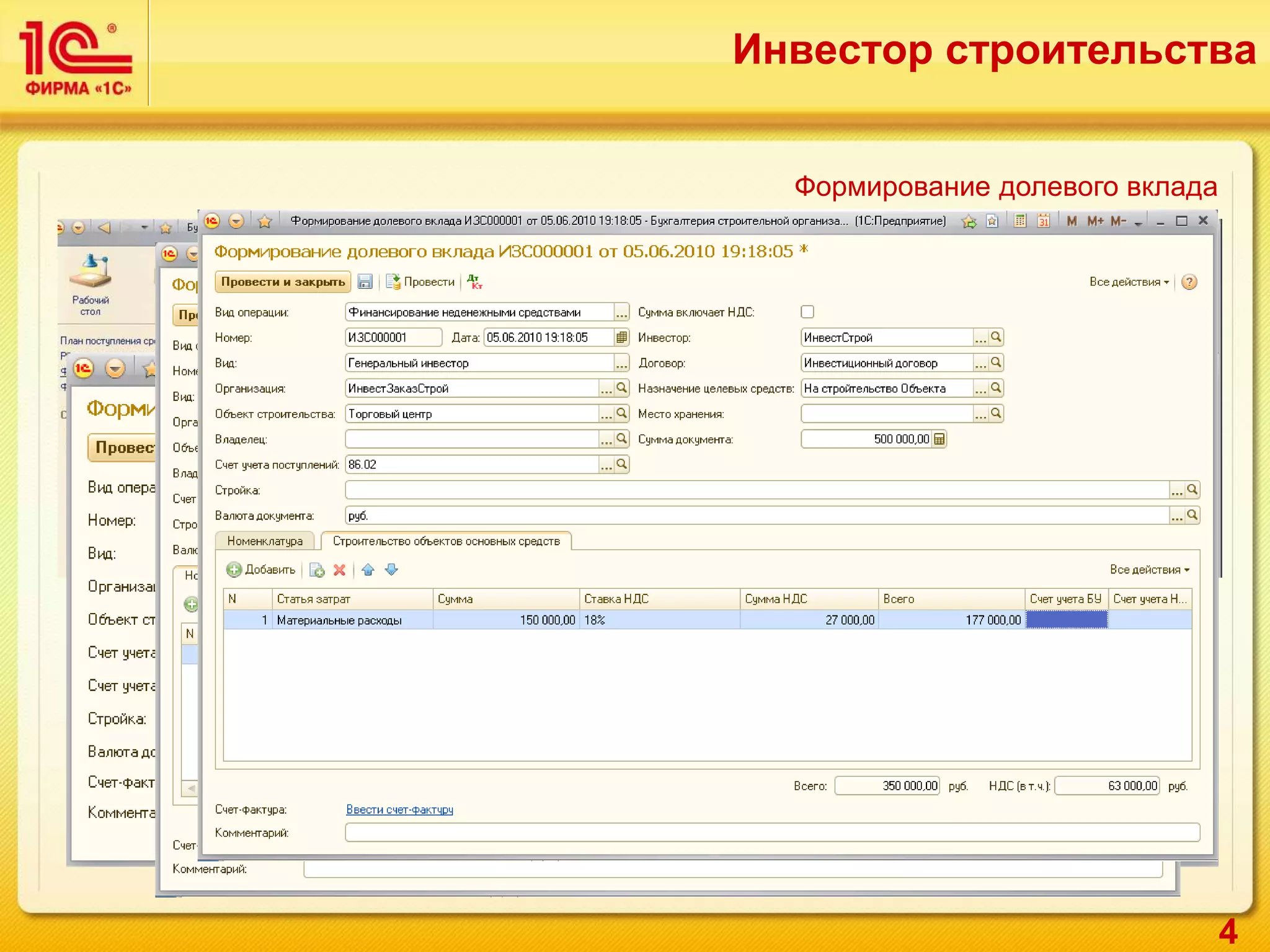This screenshot has height=952, width=1270.
Task: Click the Добавить button
Action: (261, 570)
